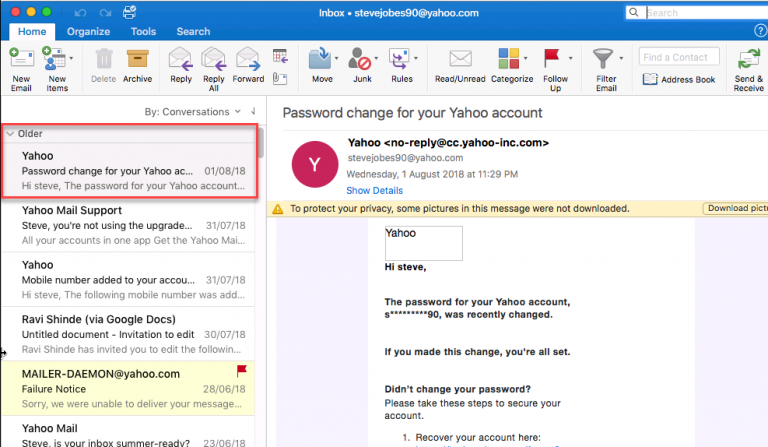The height and width of the screenshot is (447, 768).
Task: Click the Move folder icon
Action: [319, 59]
